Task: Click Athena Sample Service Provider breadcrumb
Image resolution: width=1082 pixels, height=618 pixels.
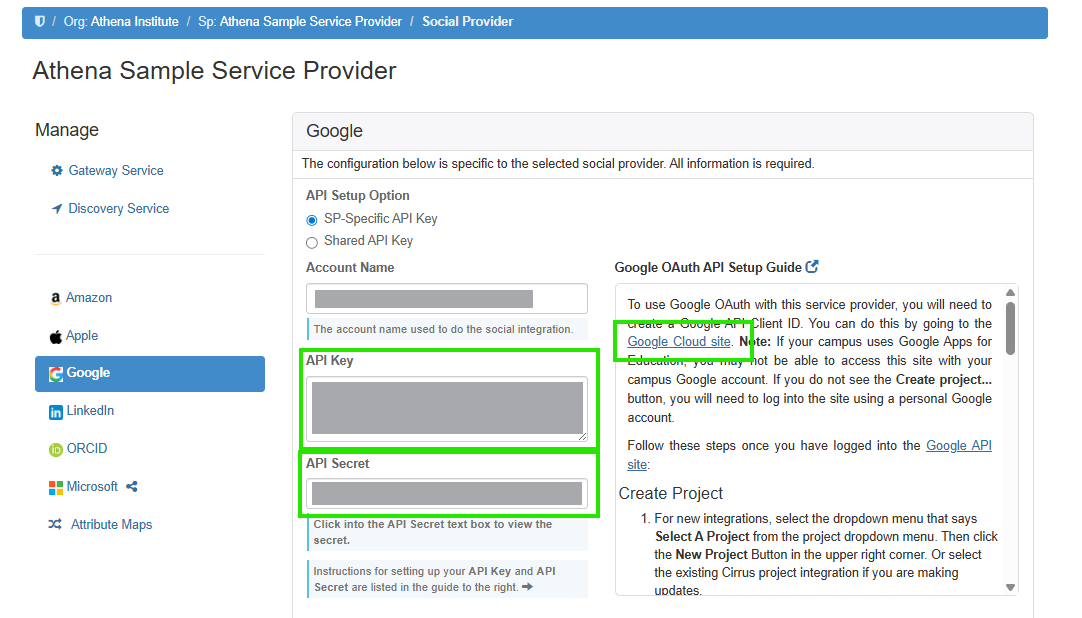Action: (x=310, y=21)
